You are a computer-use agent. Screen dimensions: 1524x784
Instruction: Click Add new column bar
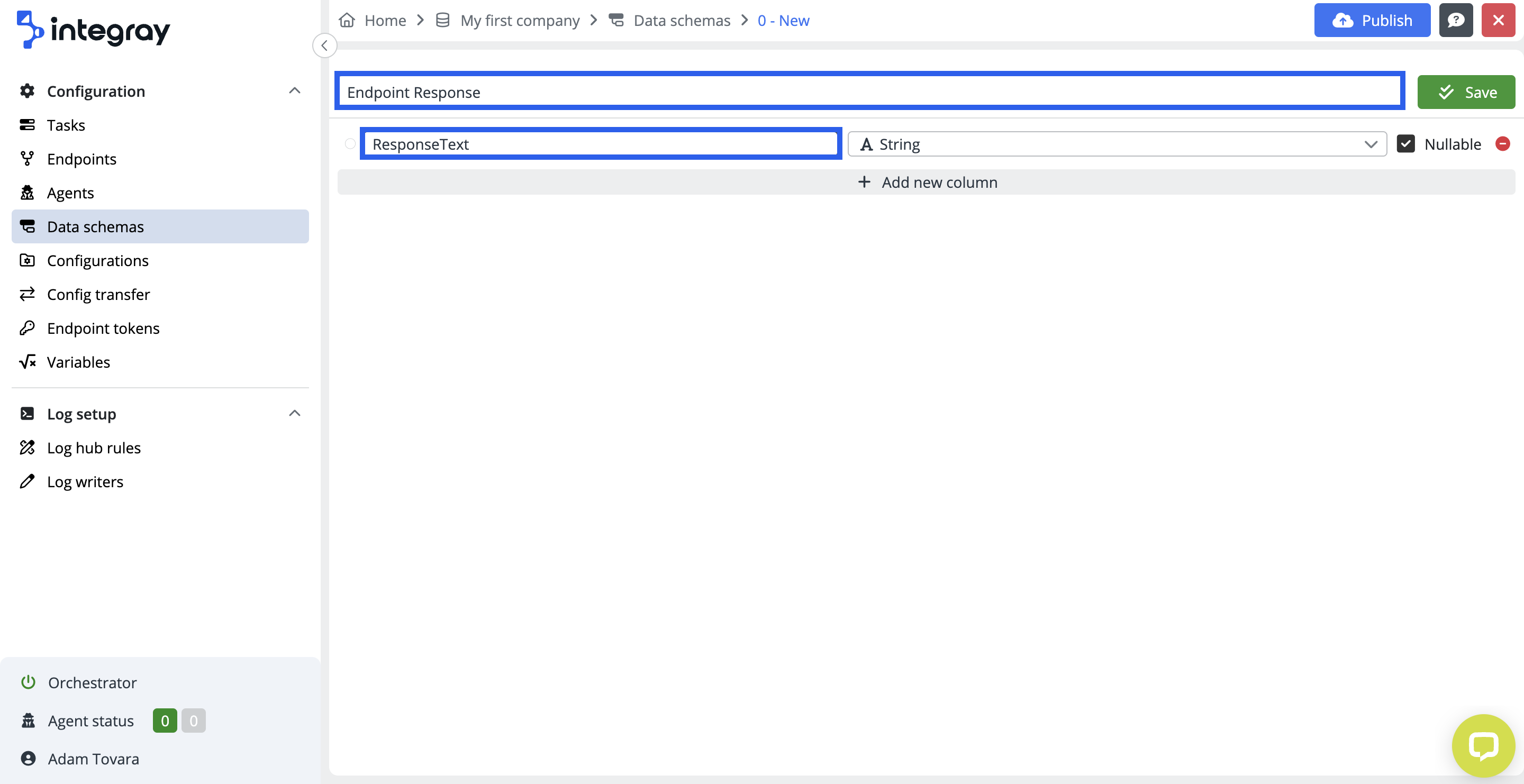[926, 182]
